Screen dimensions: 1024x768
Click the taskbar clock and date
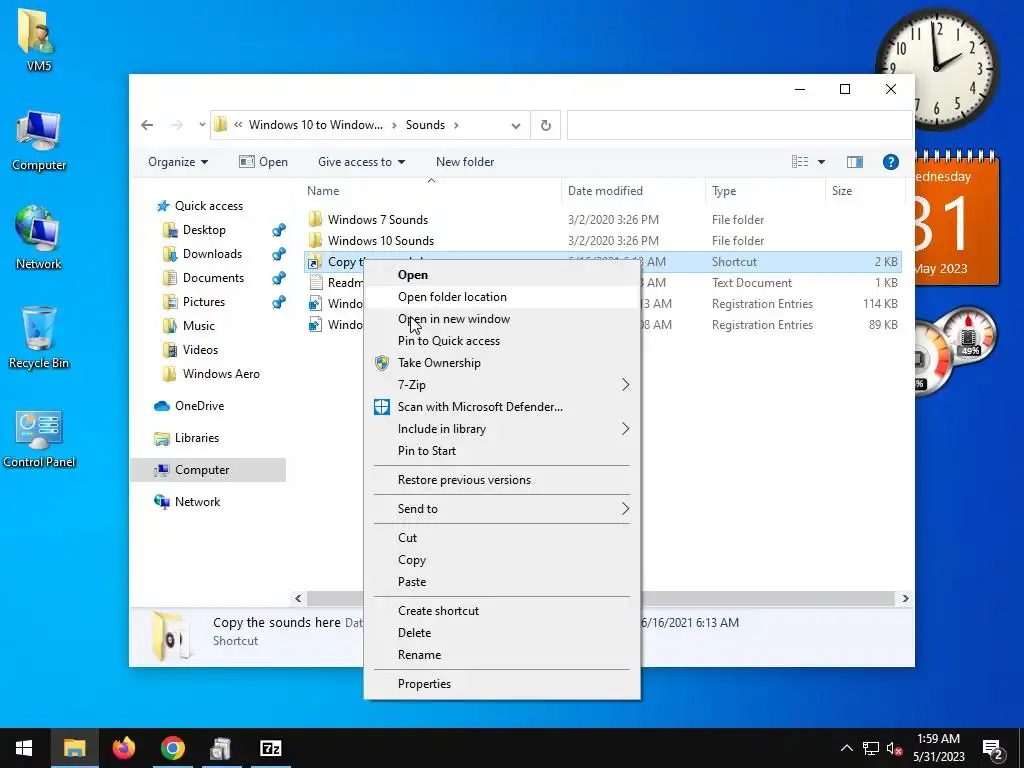point(938,748)
